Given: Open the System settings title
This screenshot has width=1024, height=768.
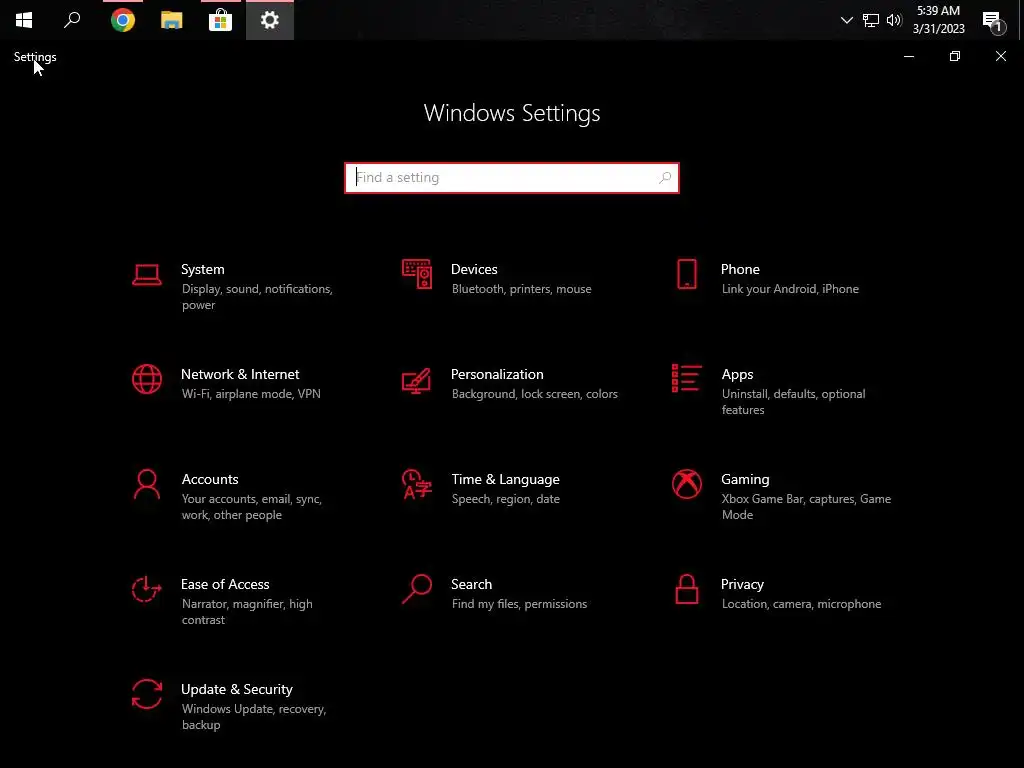Looking at the screenshot, I should tap(202, 269).
